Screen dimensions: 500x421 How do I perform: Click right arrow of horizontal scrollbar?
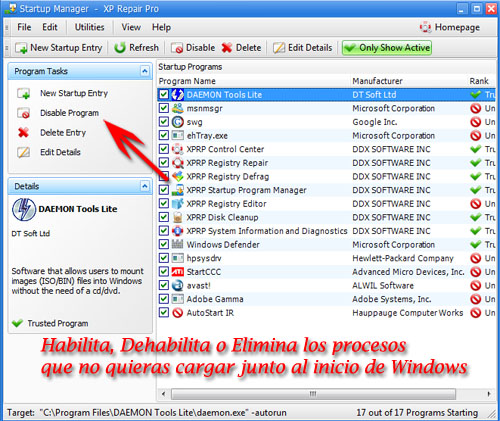pos(489,394)
